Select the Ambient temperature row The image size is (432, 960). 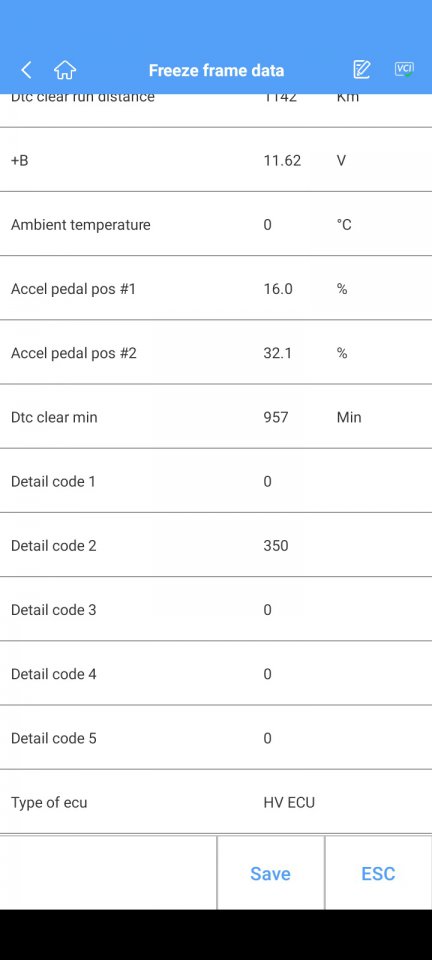tap(216, 225)
